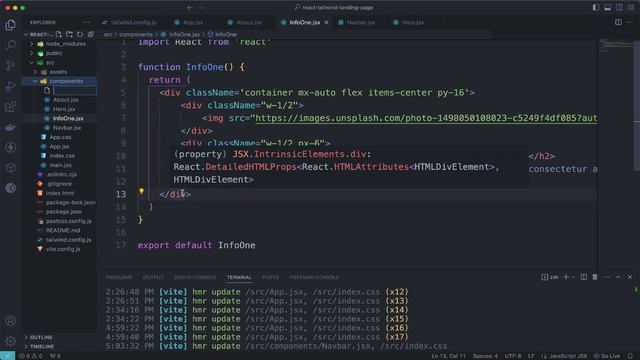Open the Accounts icon in activity bar

11,321
